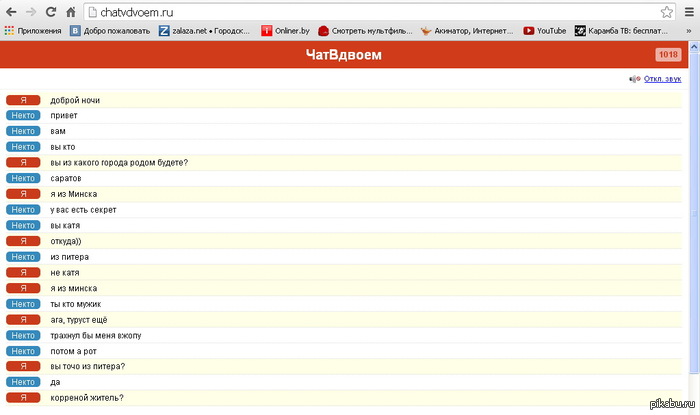Click the ЧатВдвоем header title
700x415 pixels.
pyautogui.click(x=343, y=54)
